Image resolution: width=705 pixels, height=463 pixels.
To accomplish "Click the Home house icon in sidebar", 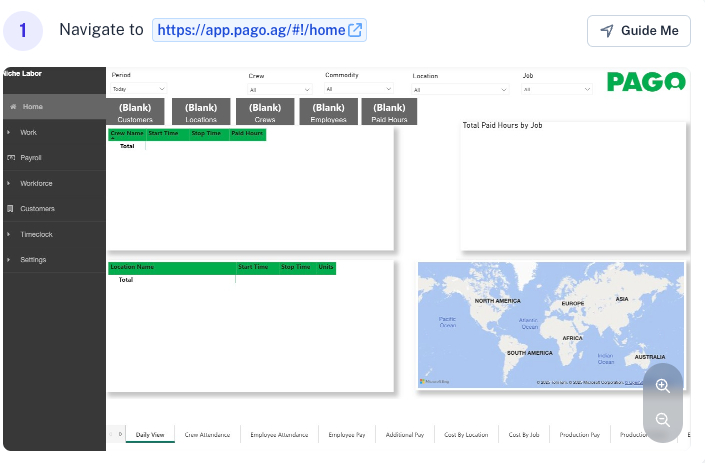I will pos(13,107).
